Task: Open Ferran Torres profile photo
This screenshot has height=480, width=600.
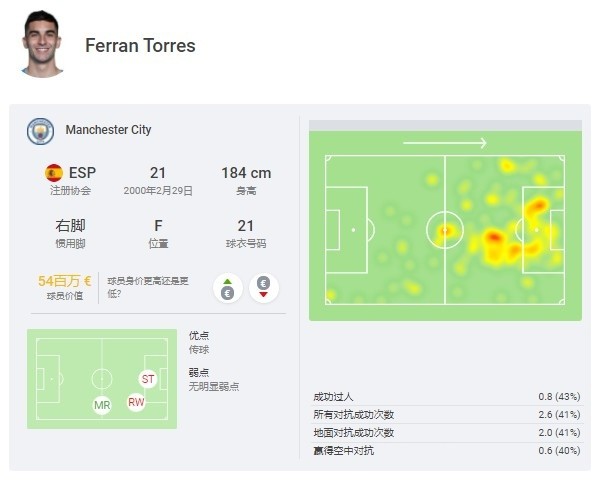Action: (42, 44)
